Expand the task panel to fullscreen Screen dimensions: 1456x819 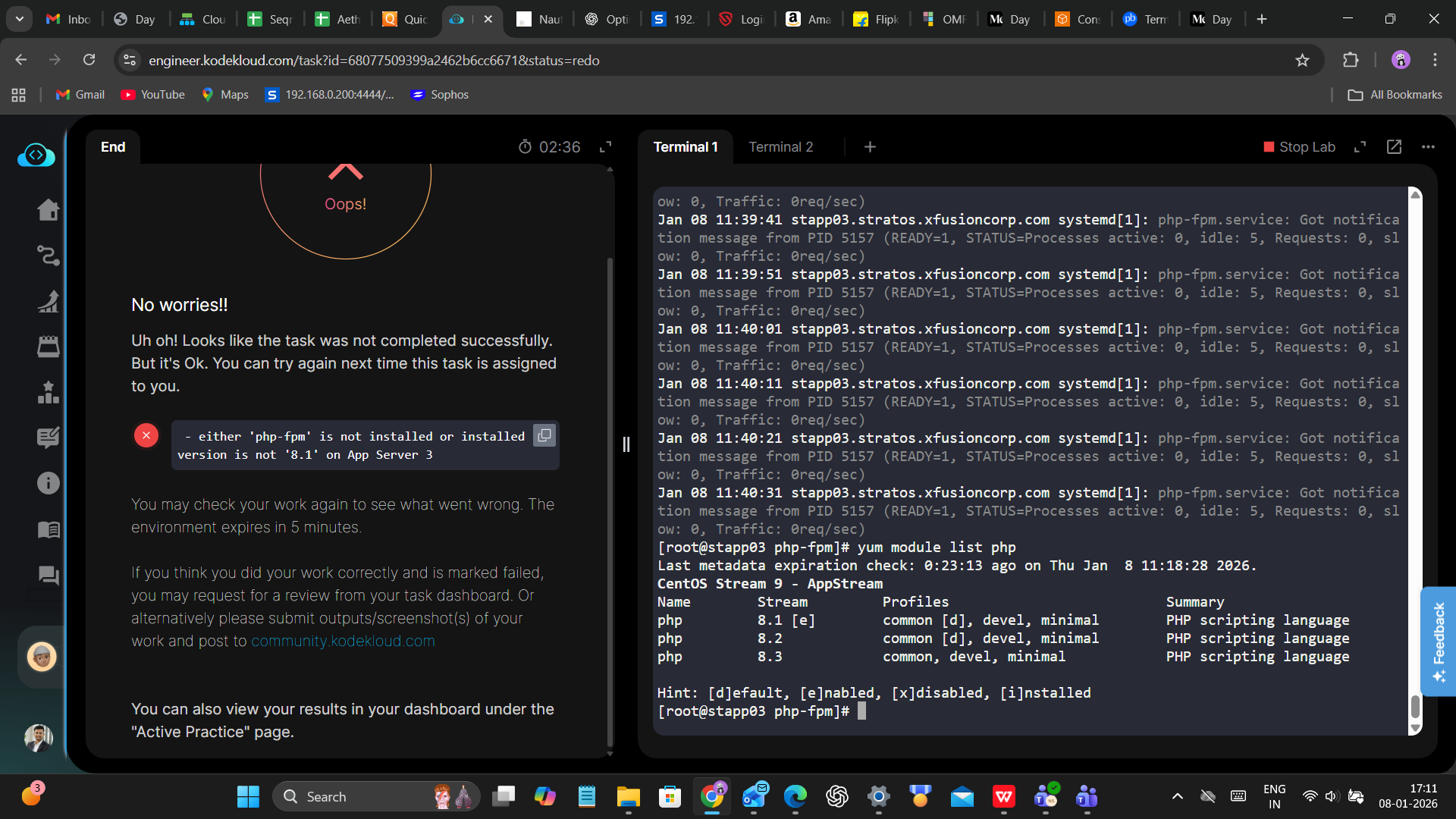(x=605, y=147)
